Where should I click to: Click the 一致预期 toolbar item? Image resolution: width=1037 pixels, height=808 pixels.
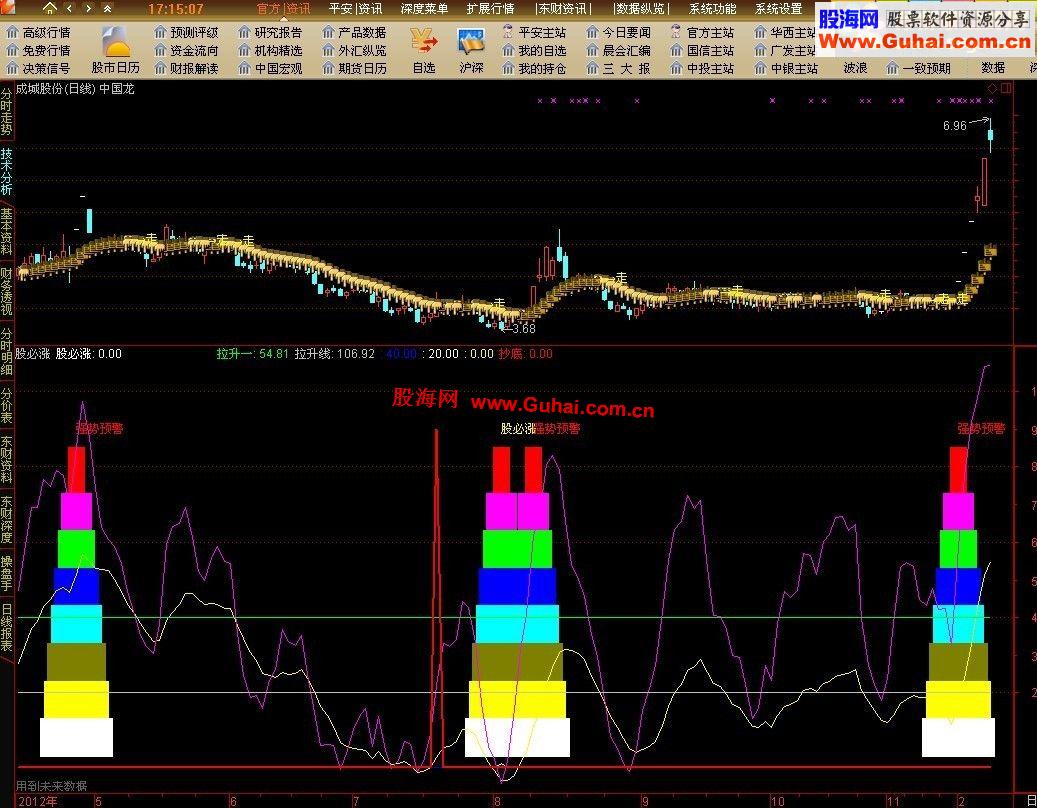point(919,68)
